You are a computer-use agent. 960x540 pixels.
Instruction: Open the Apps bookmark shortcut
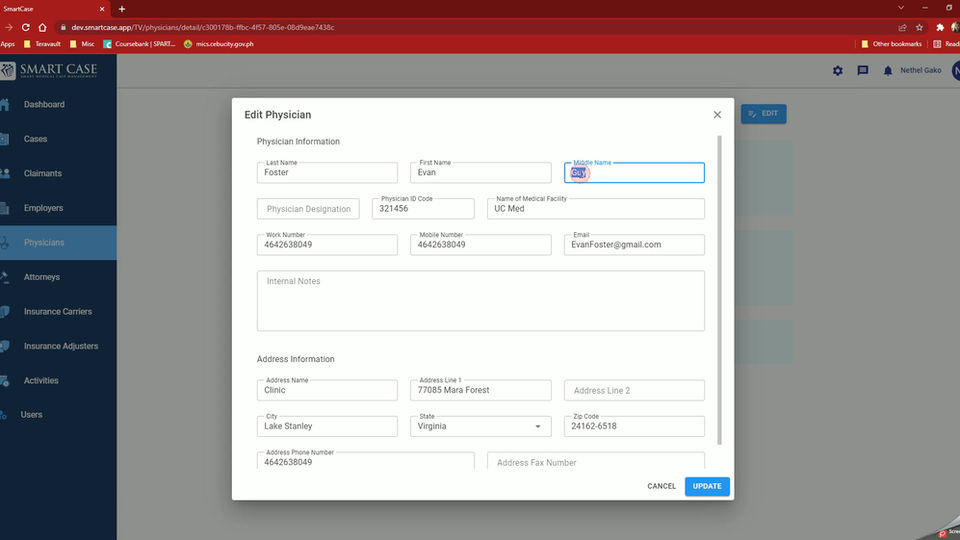(7, 44)
